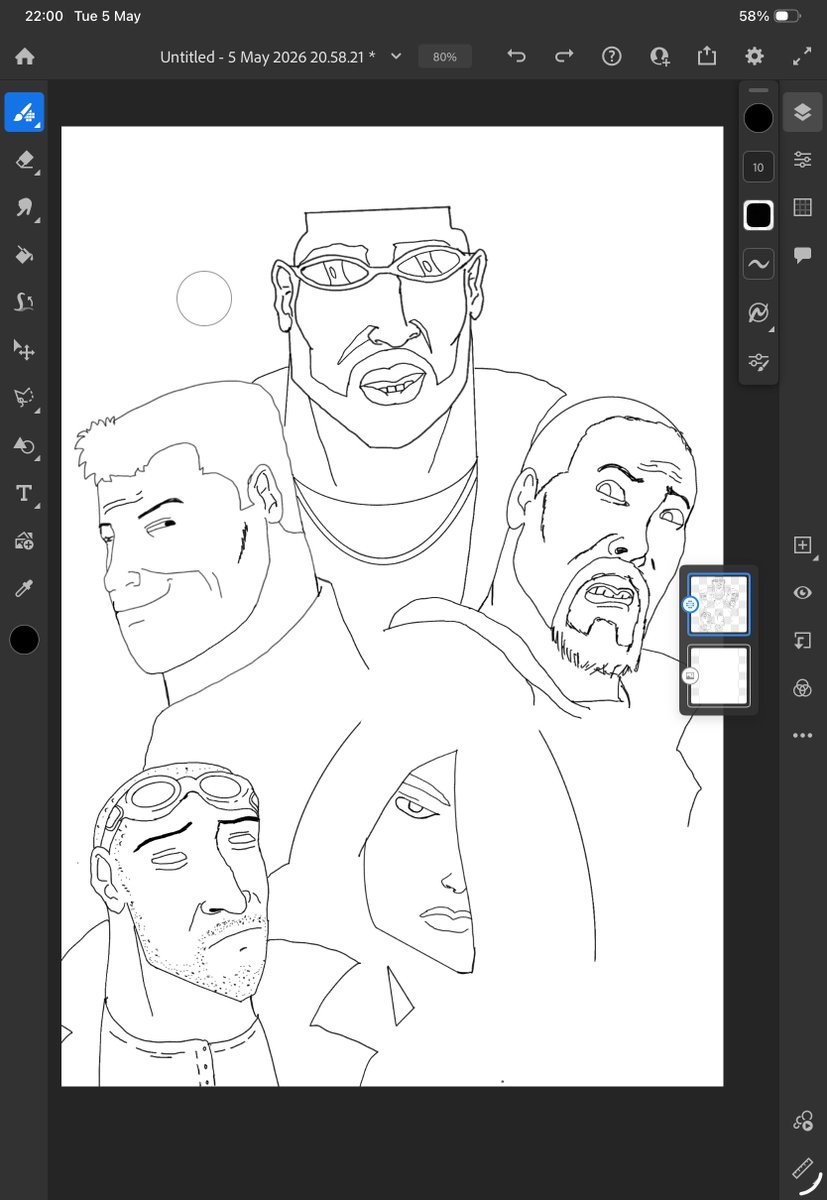The height and width of the screenshot is (1200, 827).
Task: Adjust brush size value 10
Action: tap(758, 167)
